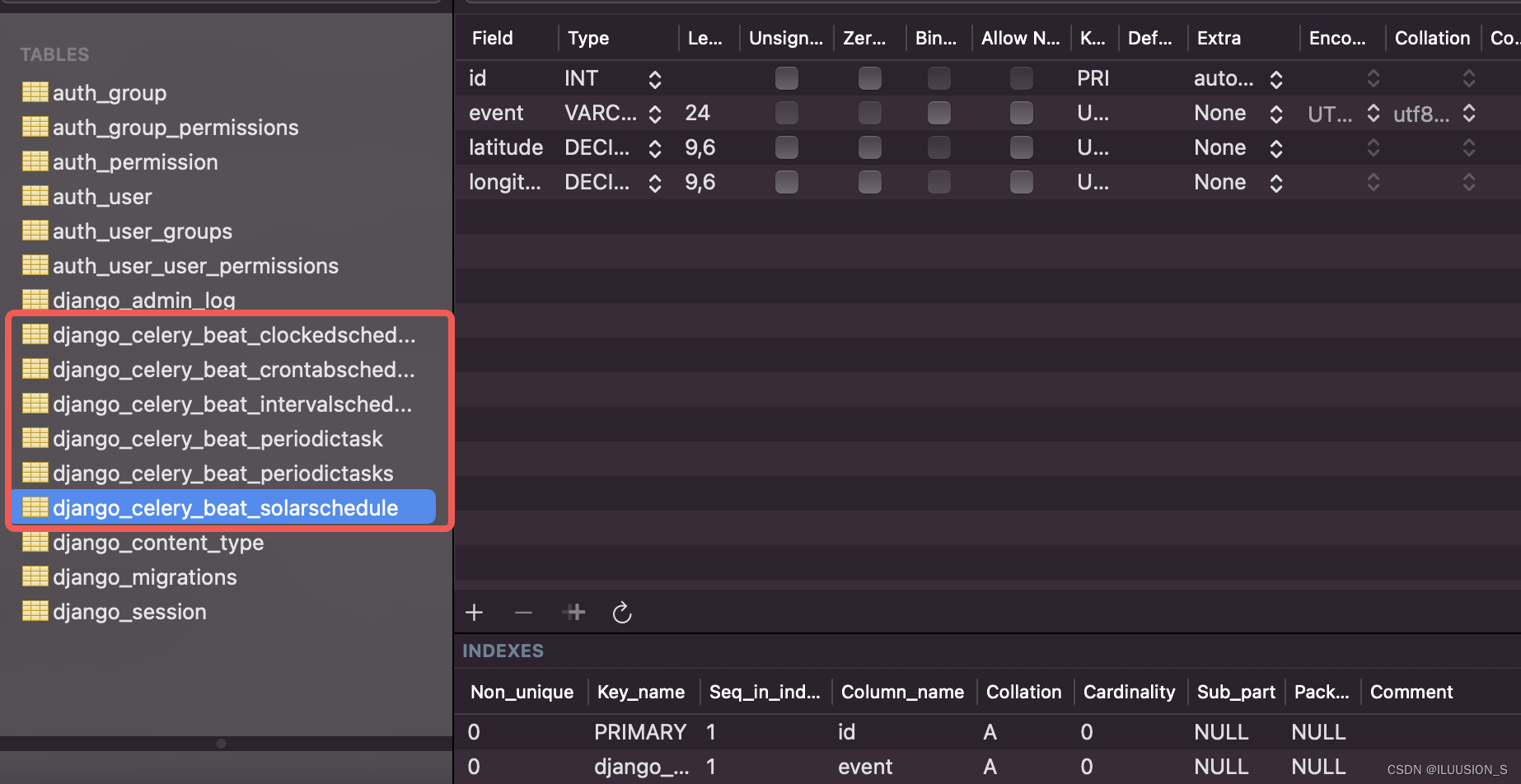
Task: Click the Column_name index column header
Action: point(902,692)
